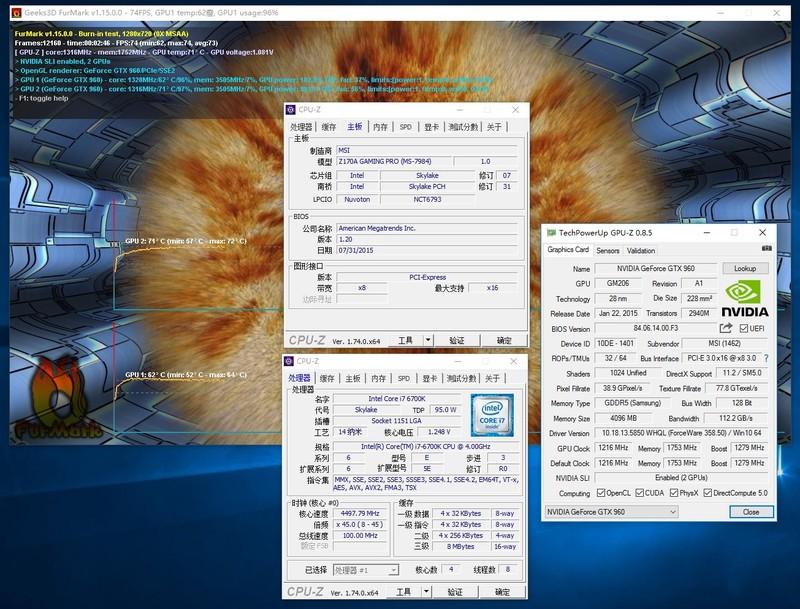Click the Lookup button in GPU-Z
Image resolution: width=800 pixels, height=609 pixels.
745,268
